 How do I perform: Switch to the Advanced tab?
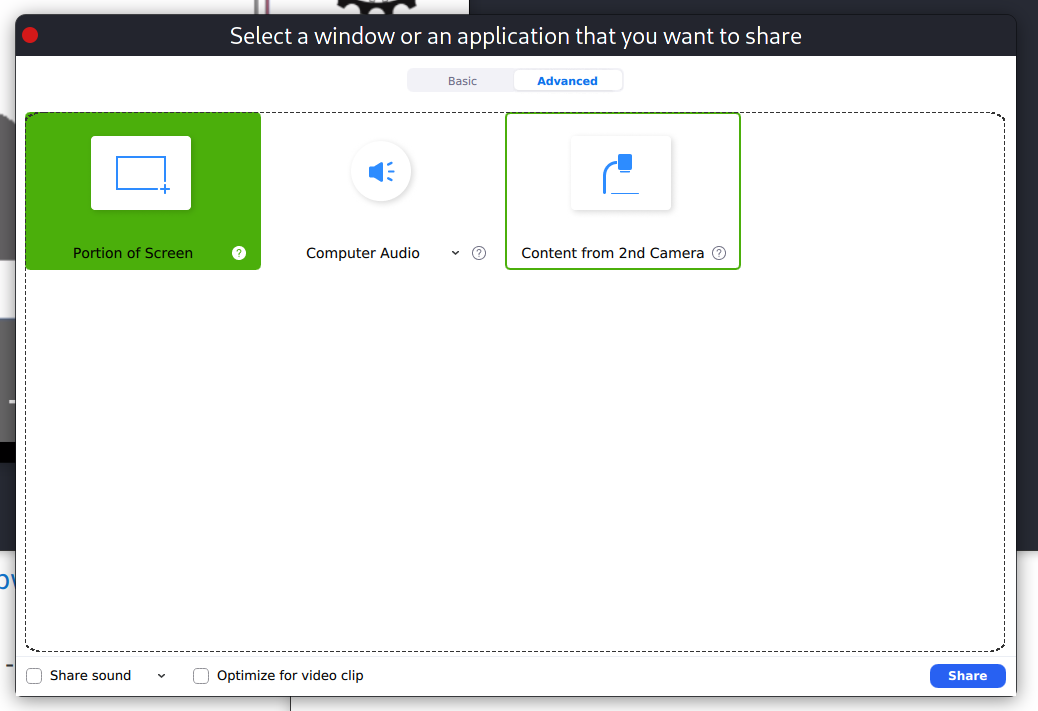pyautogui.click(x=567, y=81)
